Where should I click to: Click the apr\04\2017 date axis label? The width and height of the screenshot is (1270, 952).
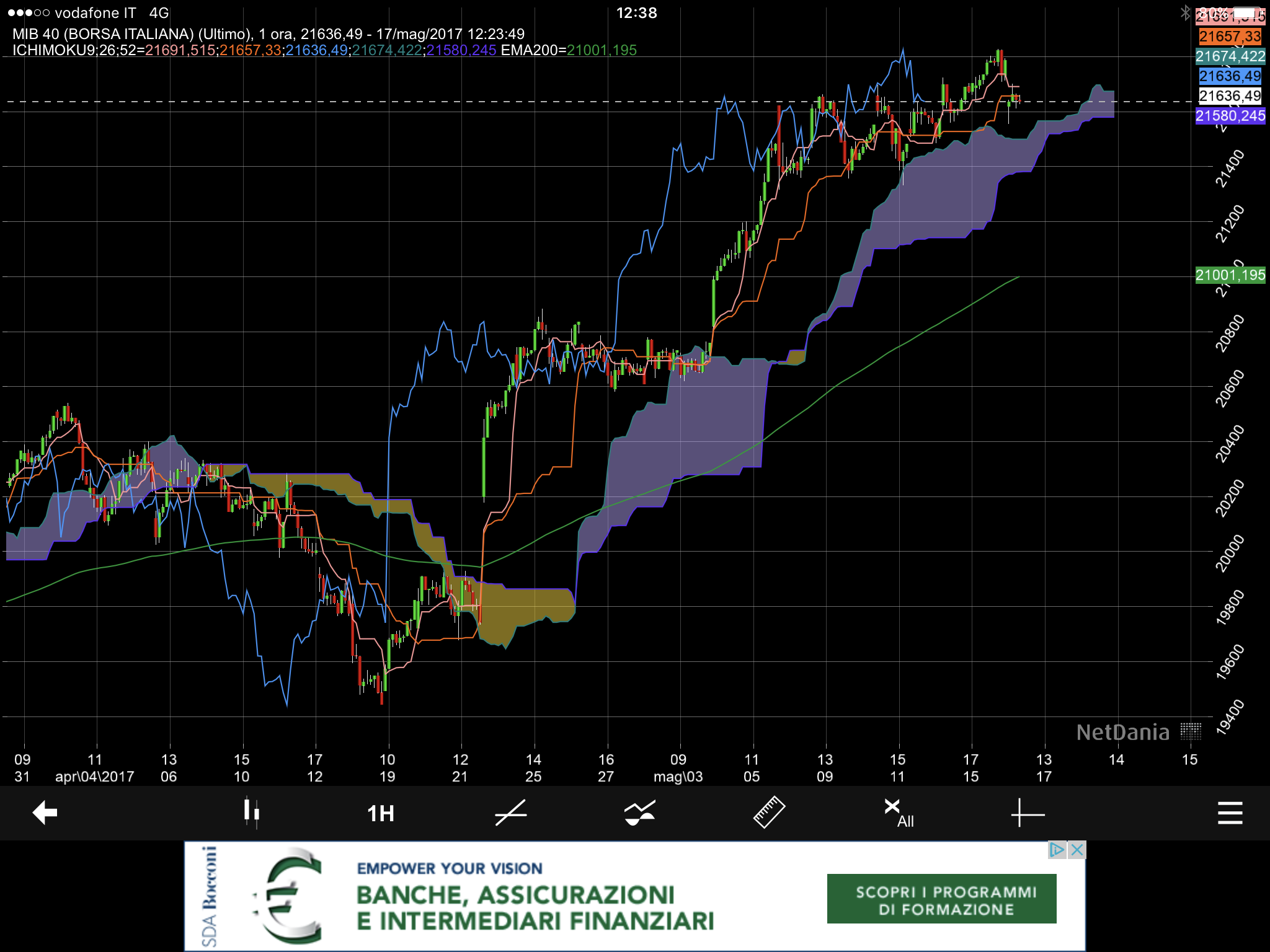pos(95,777)
